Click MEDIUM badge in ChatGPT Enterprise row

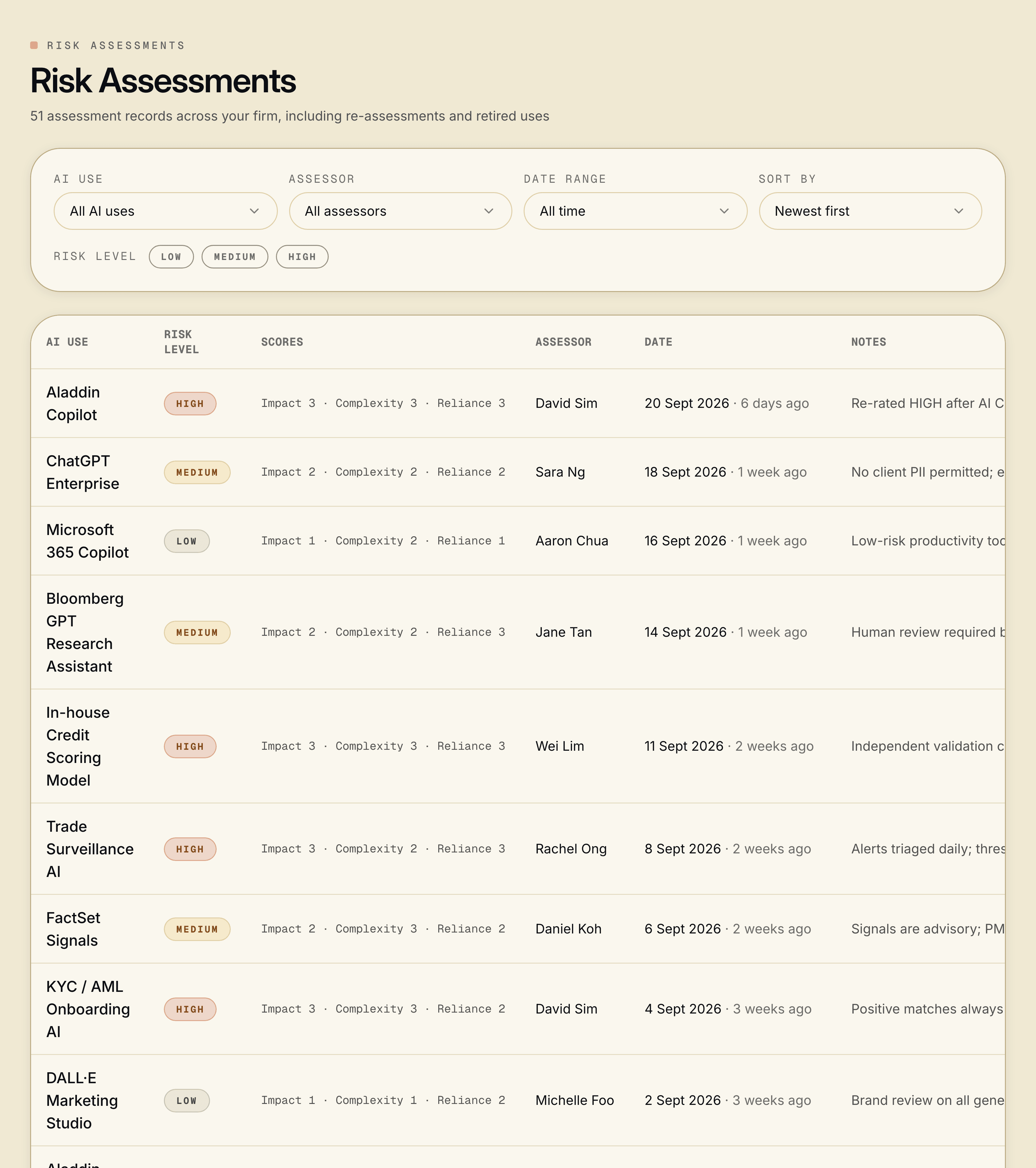[197, 472]
